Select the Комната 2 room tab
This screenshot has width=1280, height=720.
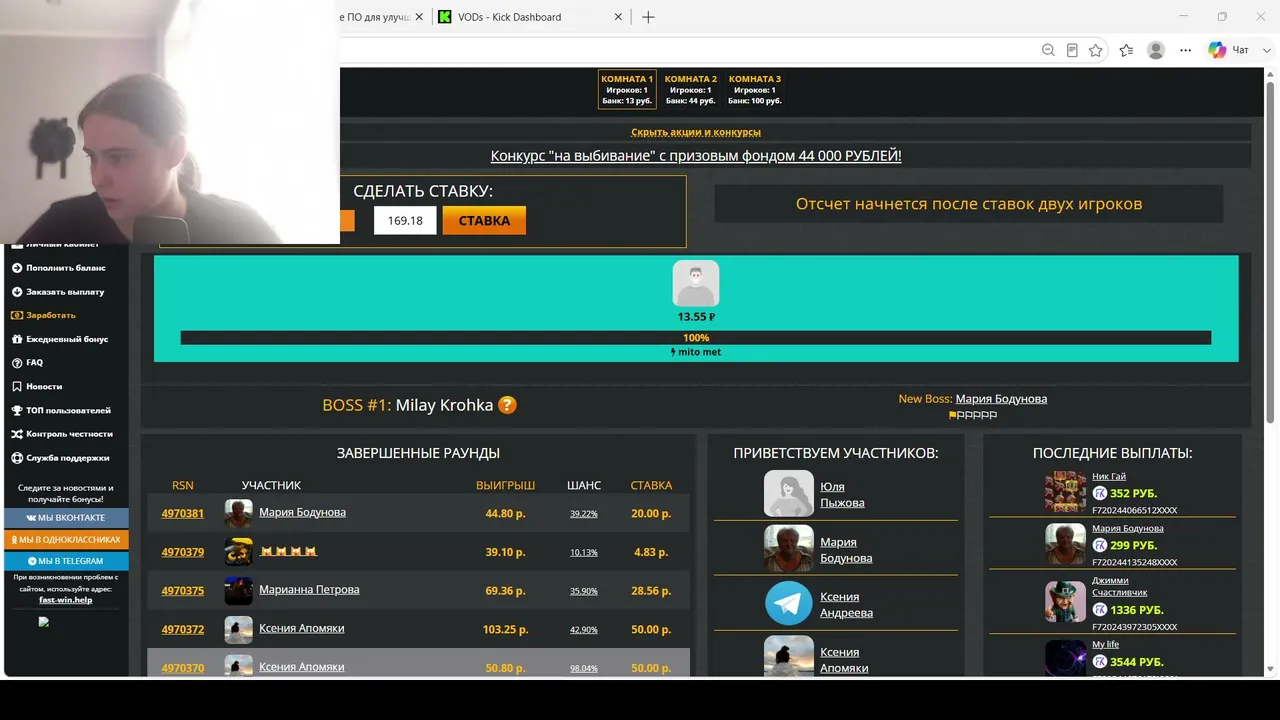(x=691, y=89)
